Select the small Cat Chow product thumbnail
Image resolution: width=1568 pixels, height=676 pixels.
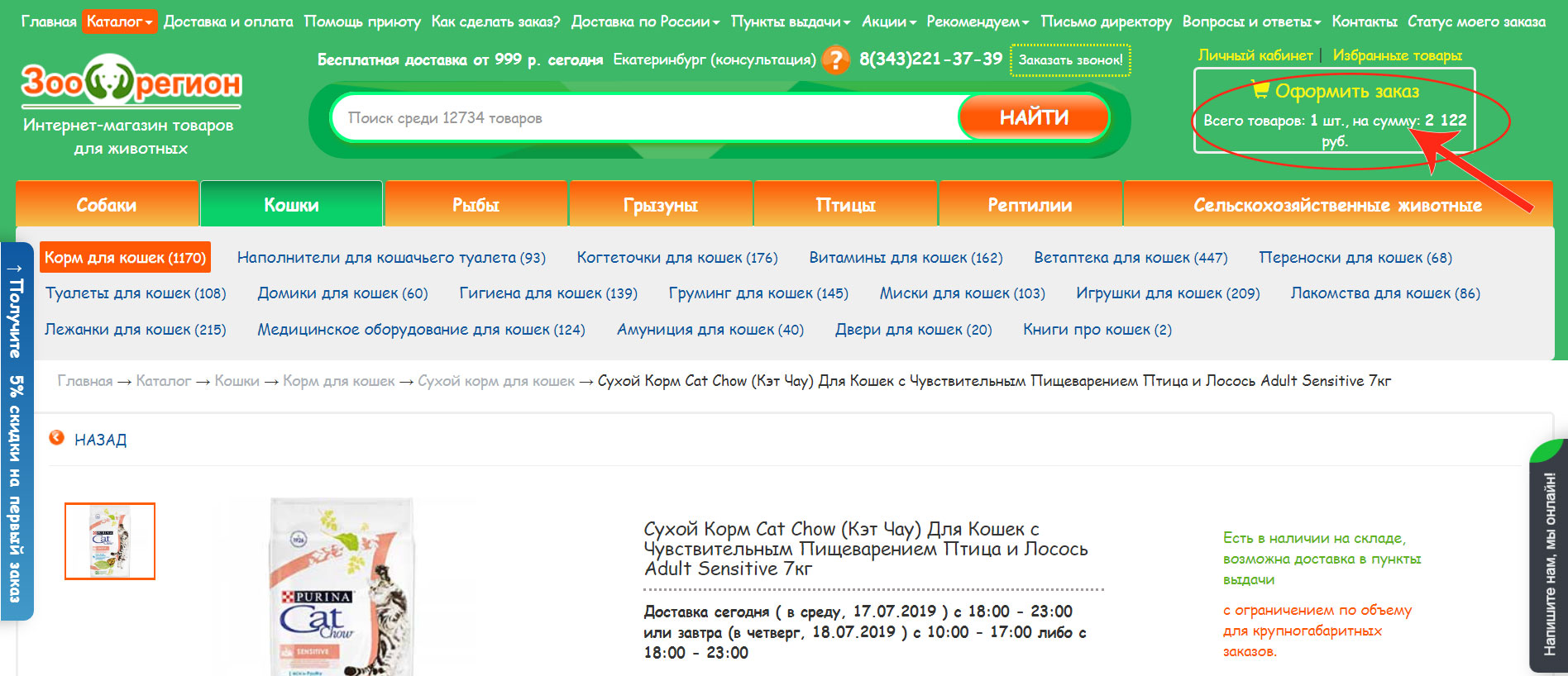pos(110,541)
